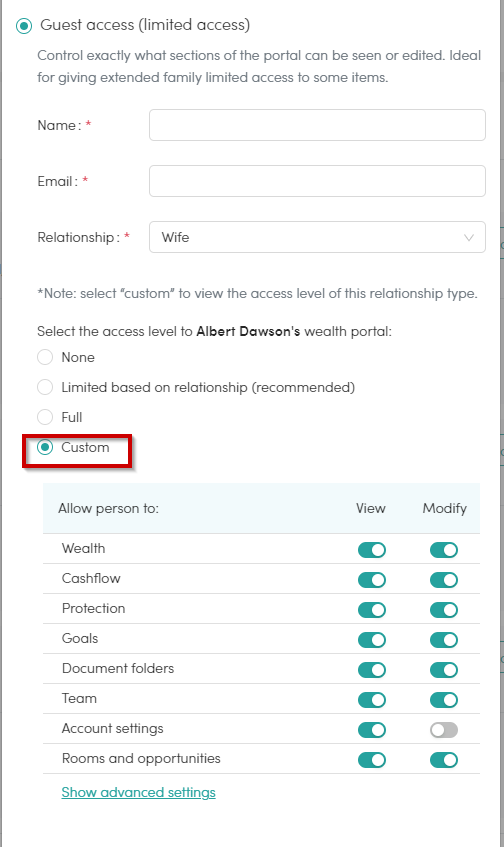Select the None access level

coord(45,357)
